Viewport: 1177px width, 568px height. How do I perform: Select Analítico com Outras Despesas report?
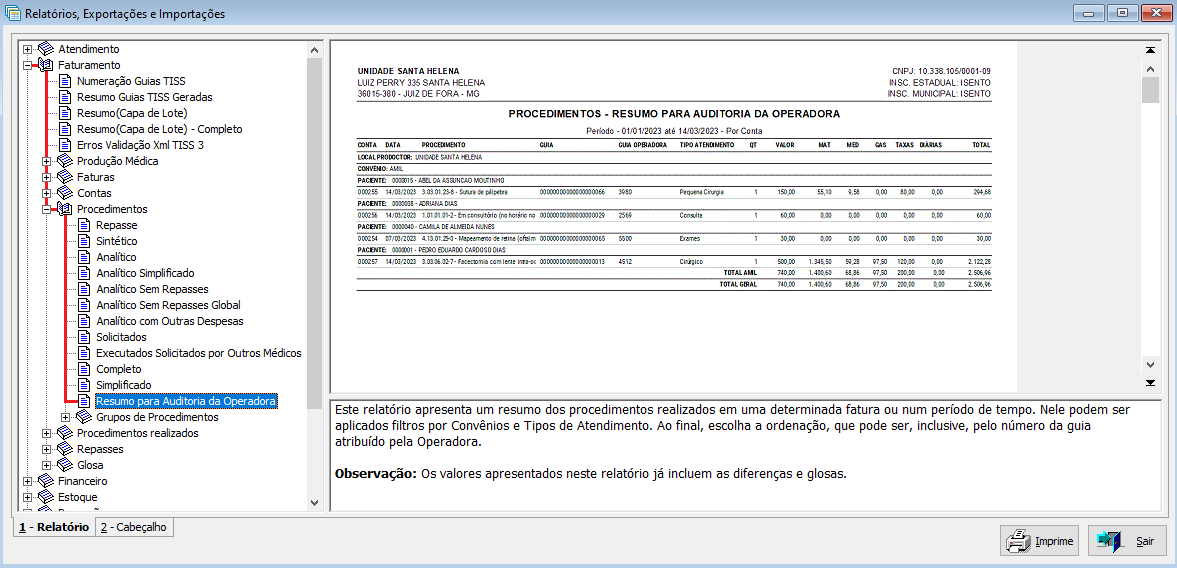tap(170, 321)
